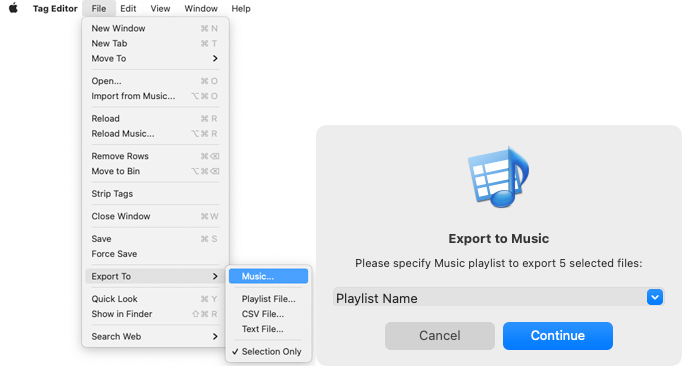This screenshot has height=370, width=687.
Task: Select Save in the File menu
Action: (155, 238)
